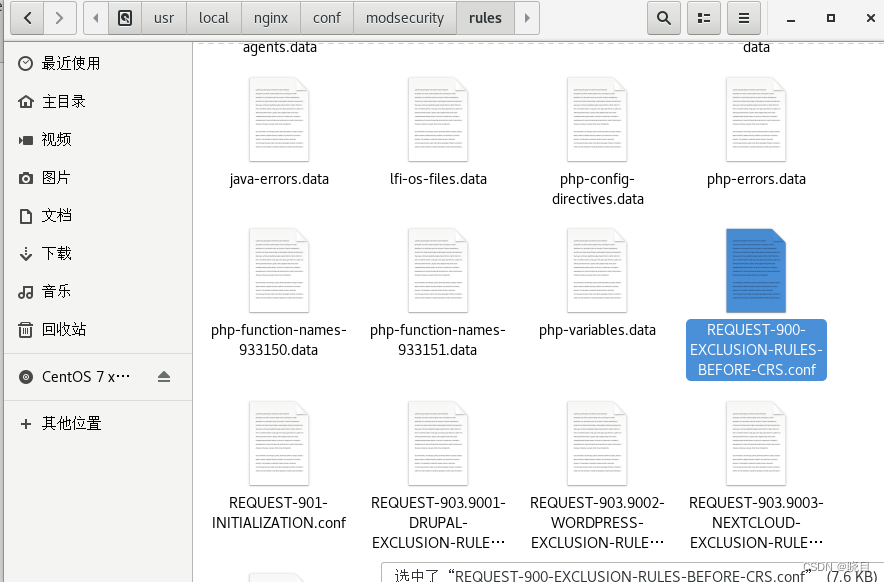Select the REQUEST-903.9001-DRUPAL exclusion rules file icon
The height and width of the screenshot is (582, 884).
tap(438, 444)
